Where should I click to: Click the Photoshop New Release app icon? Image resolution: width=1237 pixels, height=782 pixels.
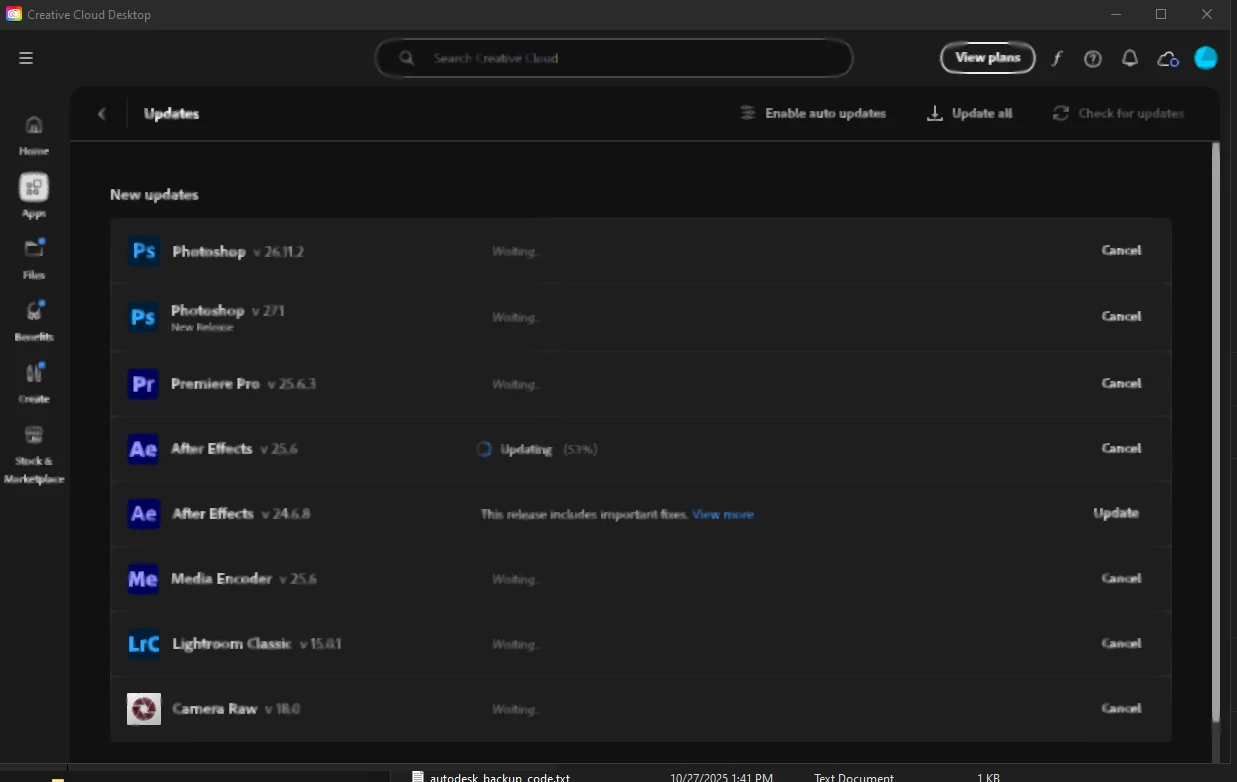[x=144, y=317]
